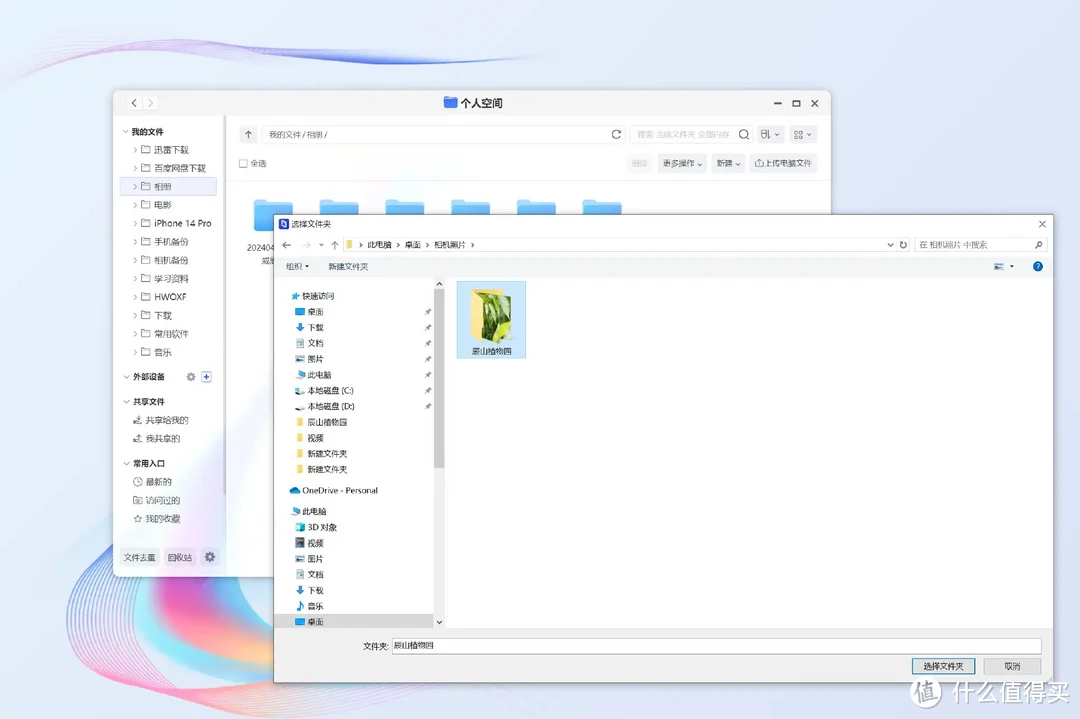Open the 新建 dropdown menu

point(726,163)
